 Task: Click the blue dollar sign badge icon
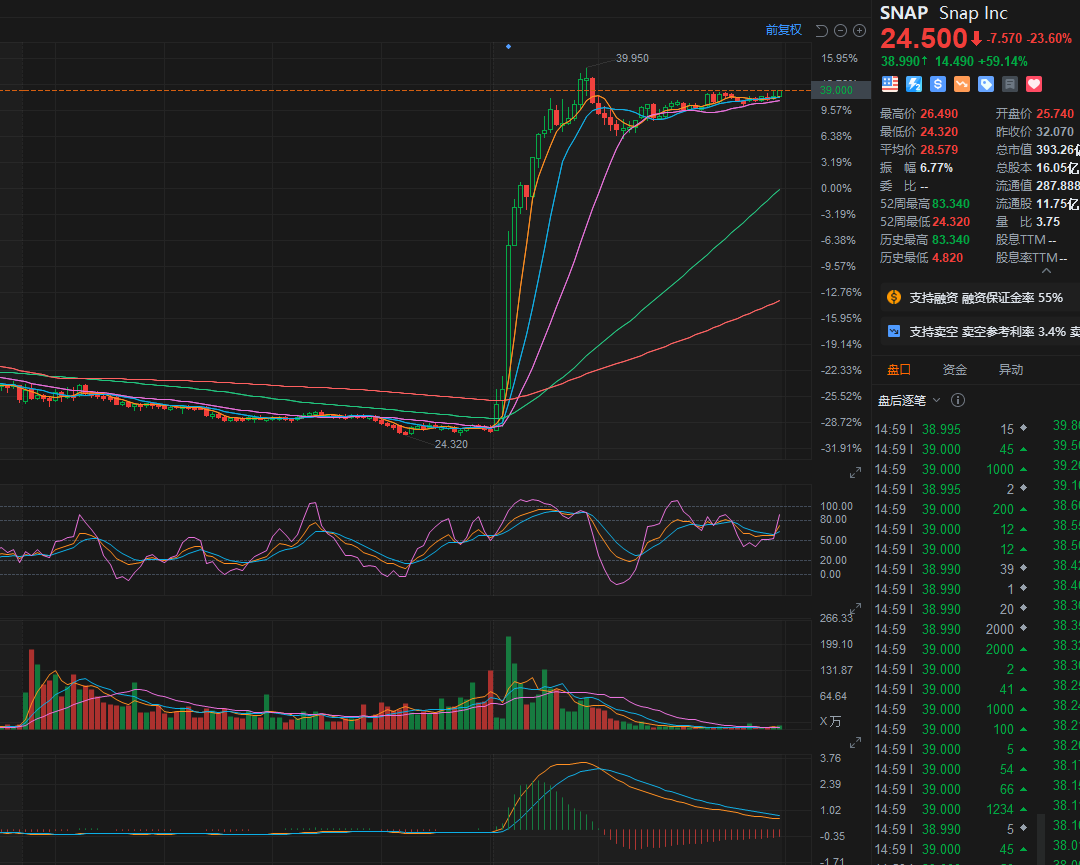[937, 85]
